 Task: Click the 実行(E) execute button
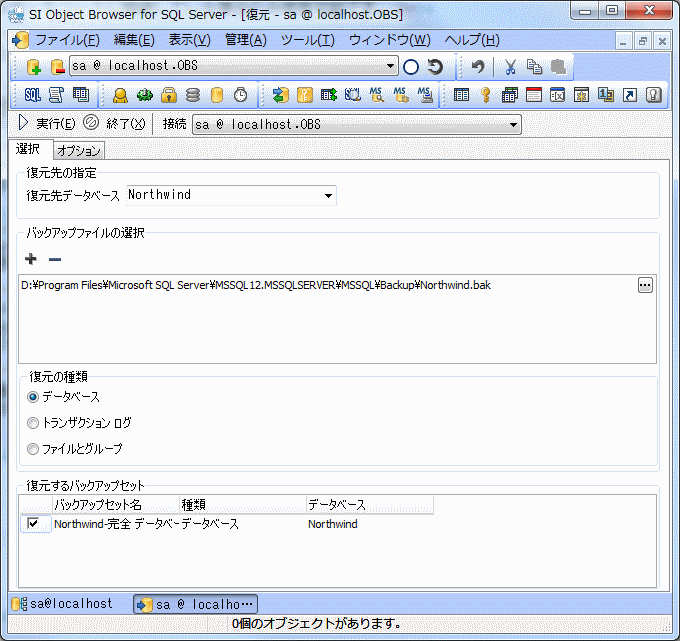click(x=47, y=125)
